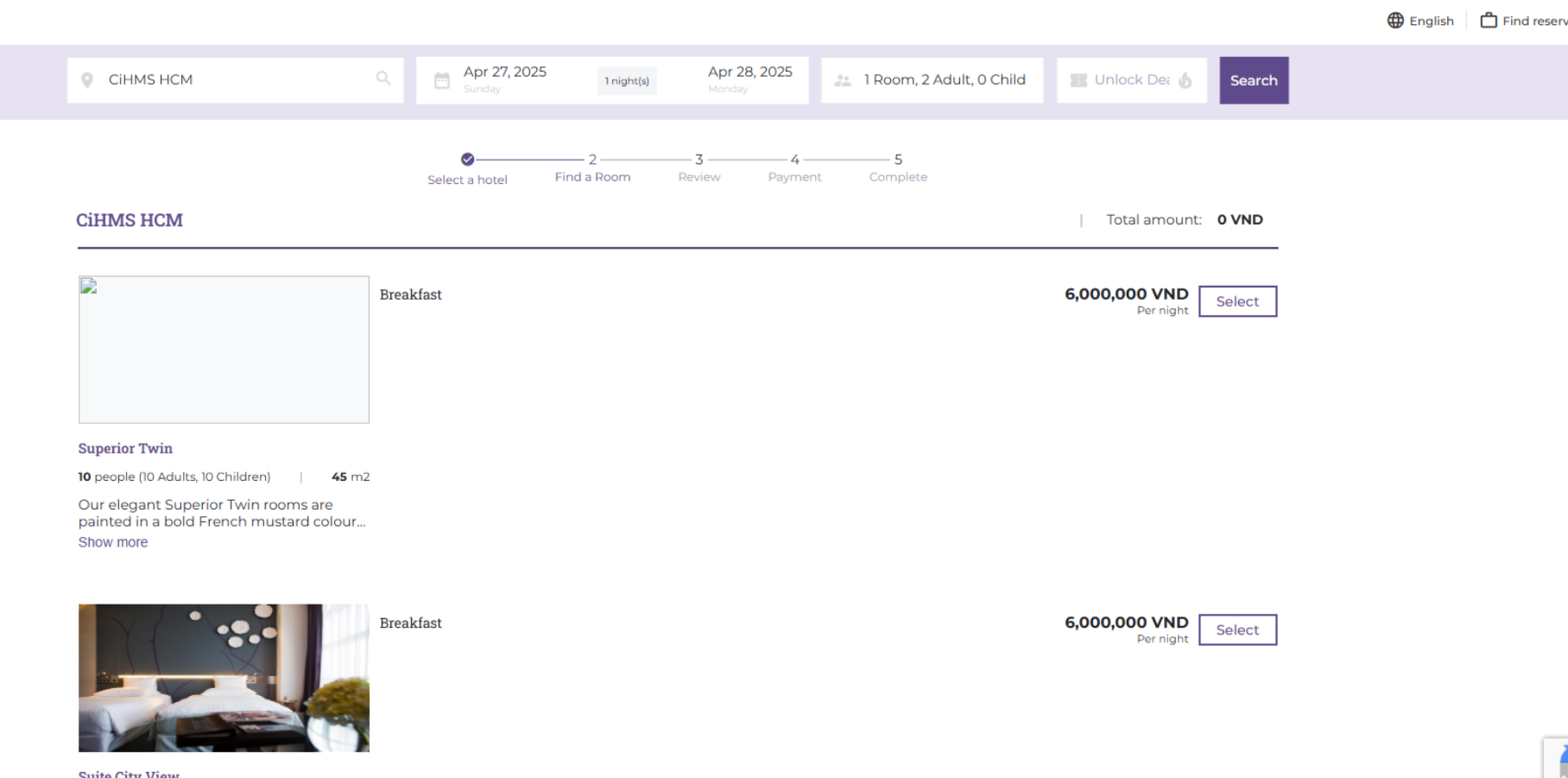Click the Superior Twin room title
1568x778 pixels.
point(125,448)
